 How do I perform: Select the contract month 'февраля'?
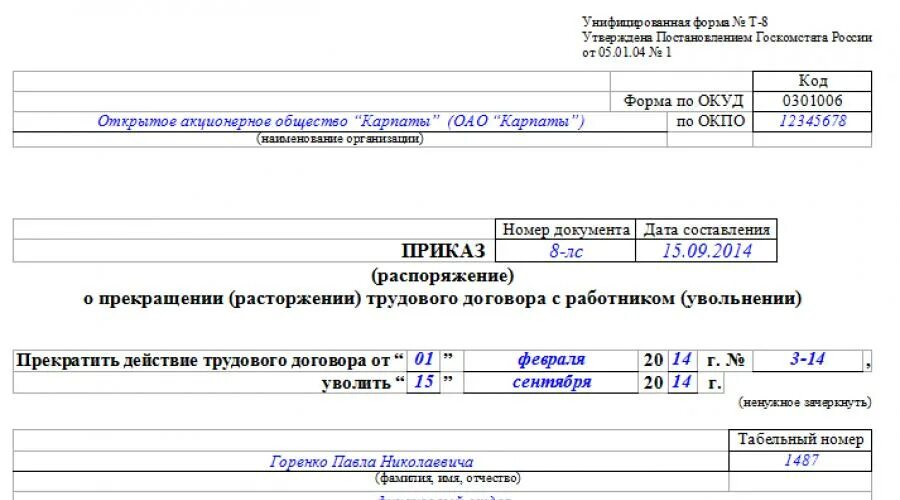(x=551, y=359)
